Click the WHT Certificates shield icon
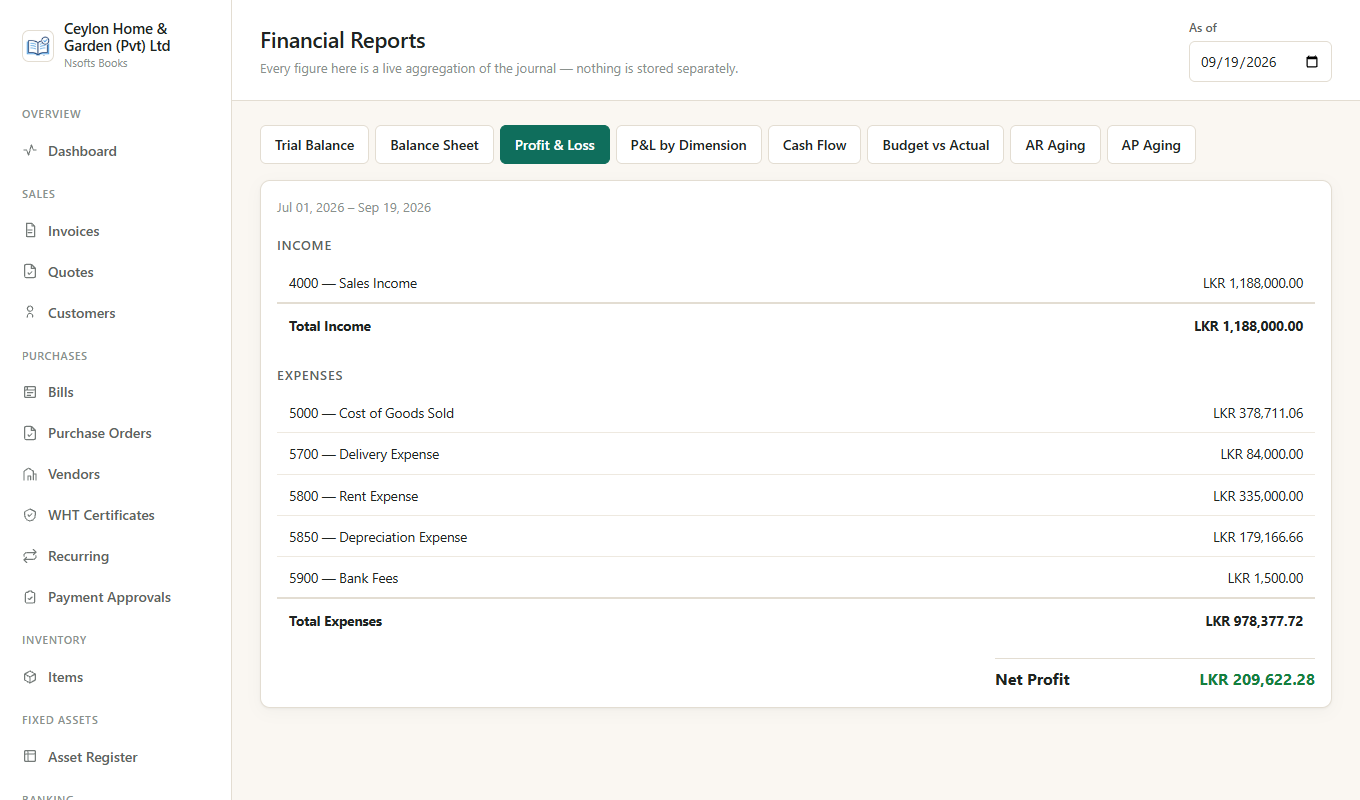 [30, 515]
